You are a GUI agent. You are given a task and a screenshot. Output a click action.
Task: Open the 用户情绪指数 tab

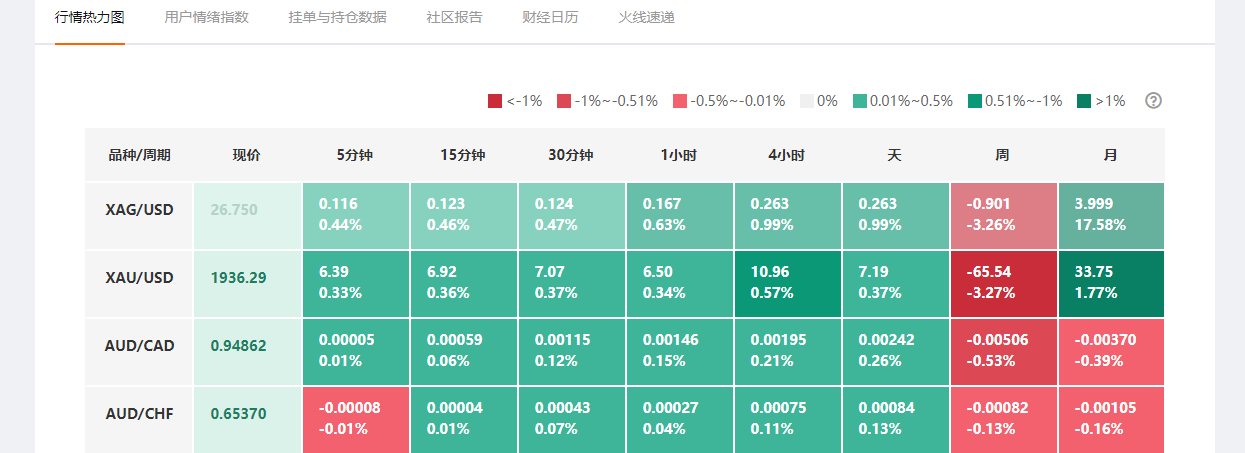pyautogui.click(x=206, y=18)
